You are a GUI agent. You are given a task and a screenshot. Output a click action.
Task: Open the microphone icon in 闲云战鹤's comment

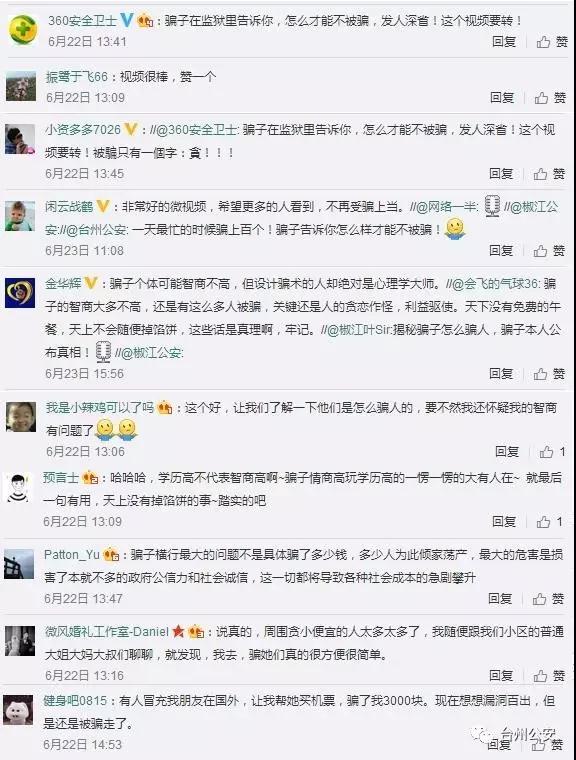[492, 206]
